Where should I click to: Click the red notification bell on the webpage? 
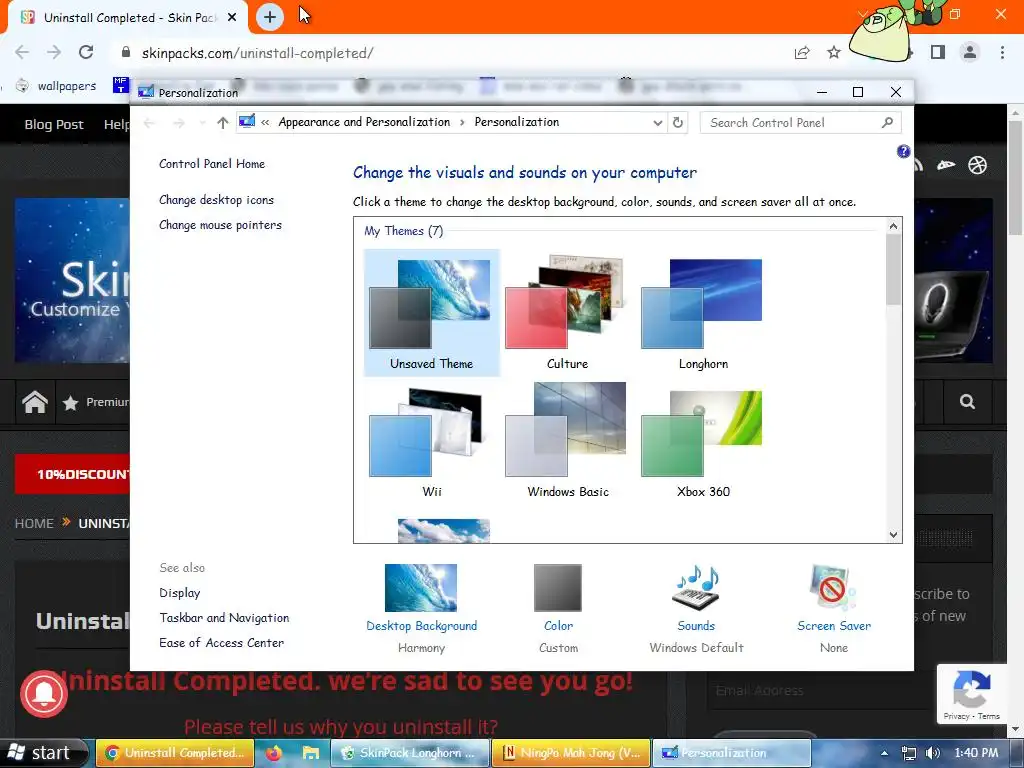(x=44, y=694)
